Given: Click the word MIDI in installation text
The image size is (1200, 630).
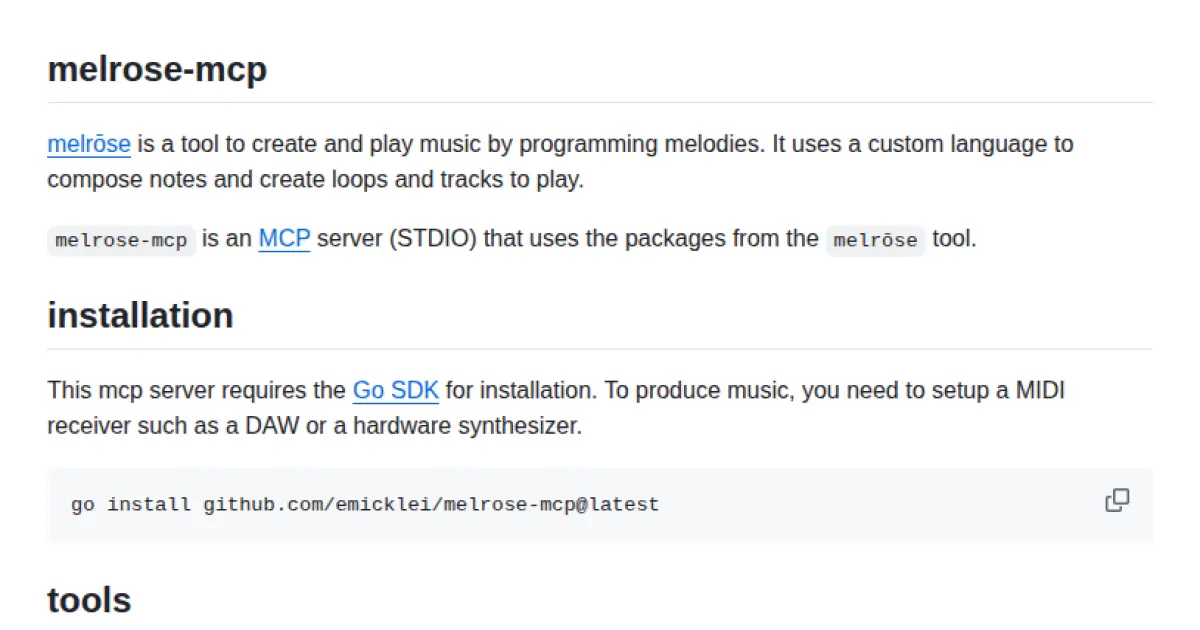Looking at the screenshot, I should 1040,390.
